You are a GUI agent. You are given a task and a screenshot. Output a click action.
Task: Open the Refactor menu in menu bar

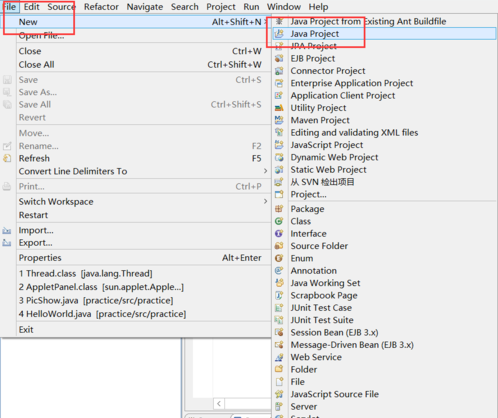[x=101, y=7]
